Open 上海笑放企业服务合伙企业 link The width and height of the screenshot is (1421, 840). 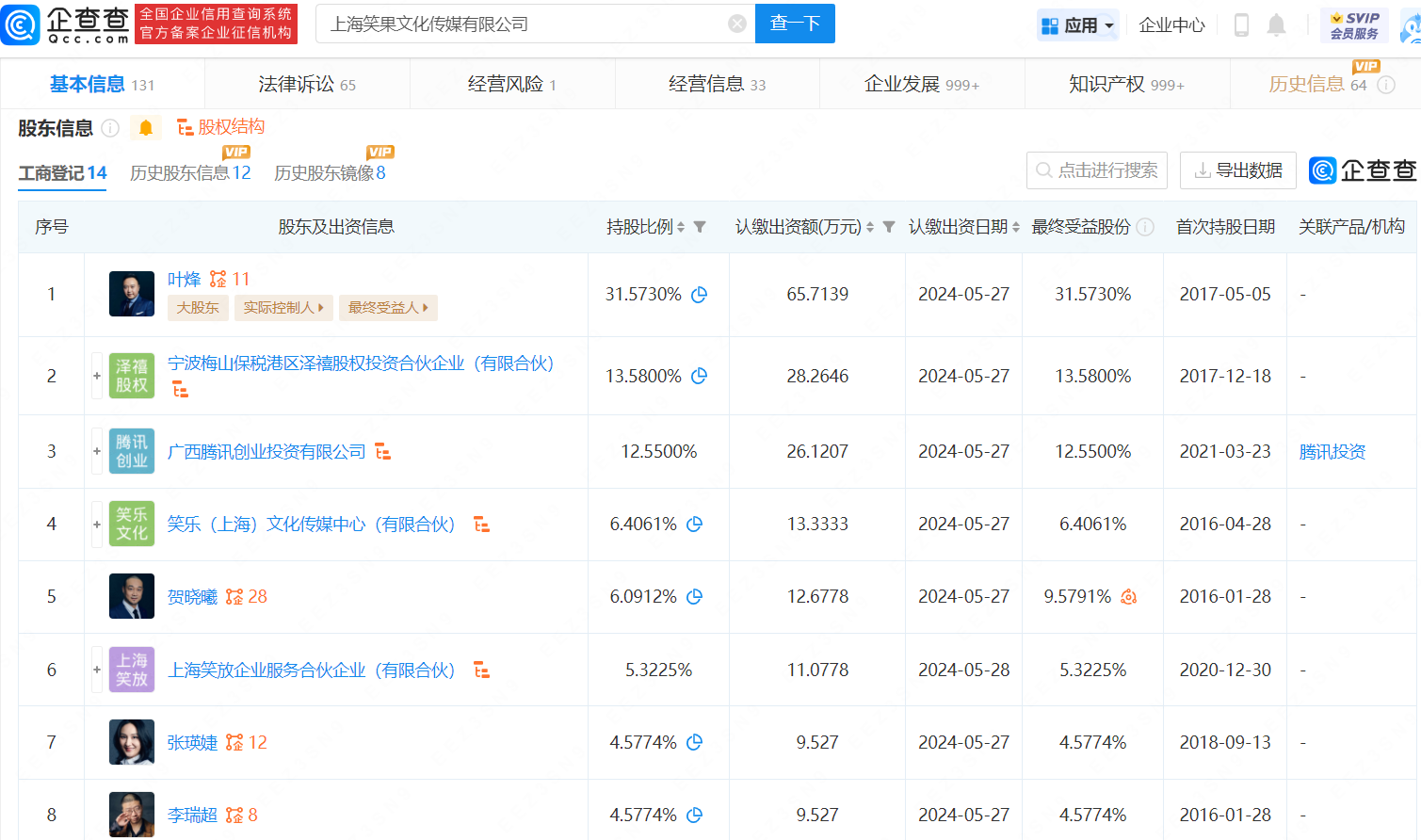tap(311, 670)
